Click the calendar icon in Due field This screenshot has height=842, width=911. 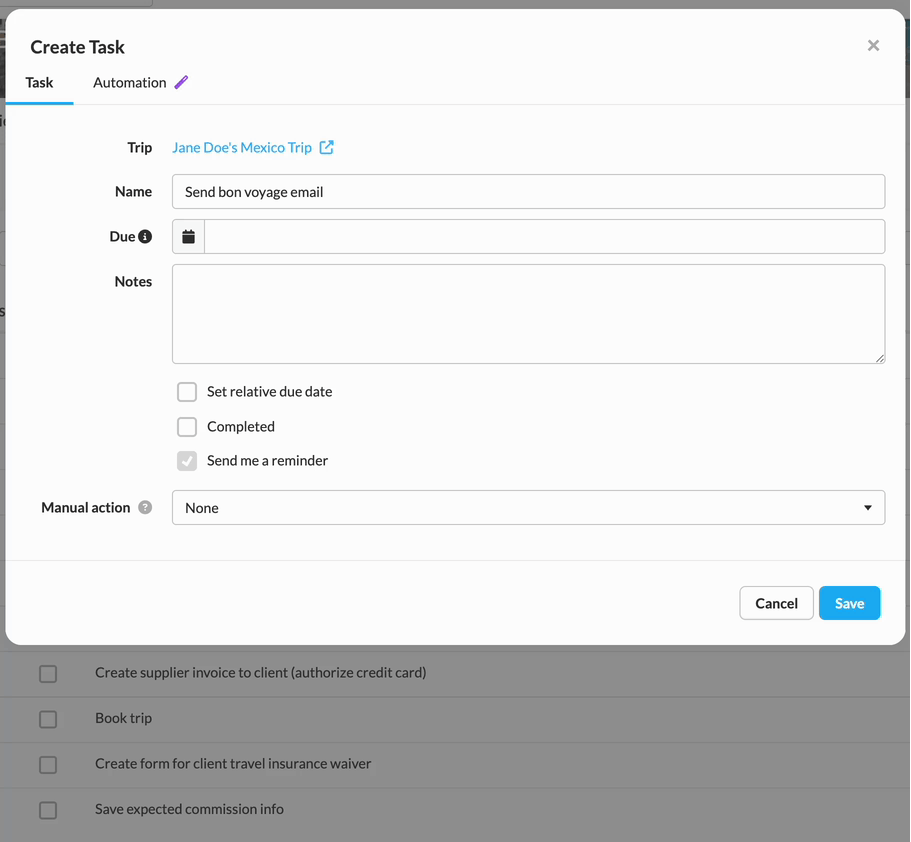188,237
